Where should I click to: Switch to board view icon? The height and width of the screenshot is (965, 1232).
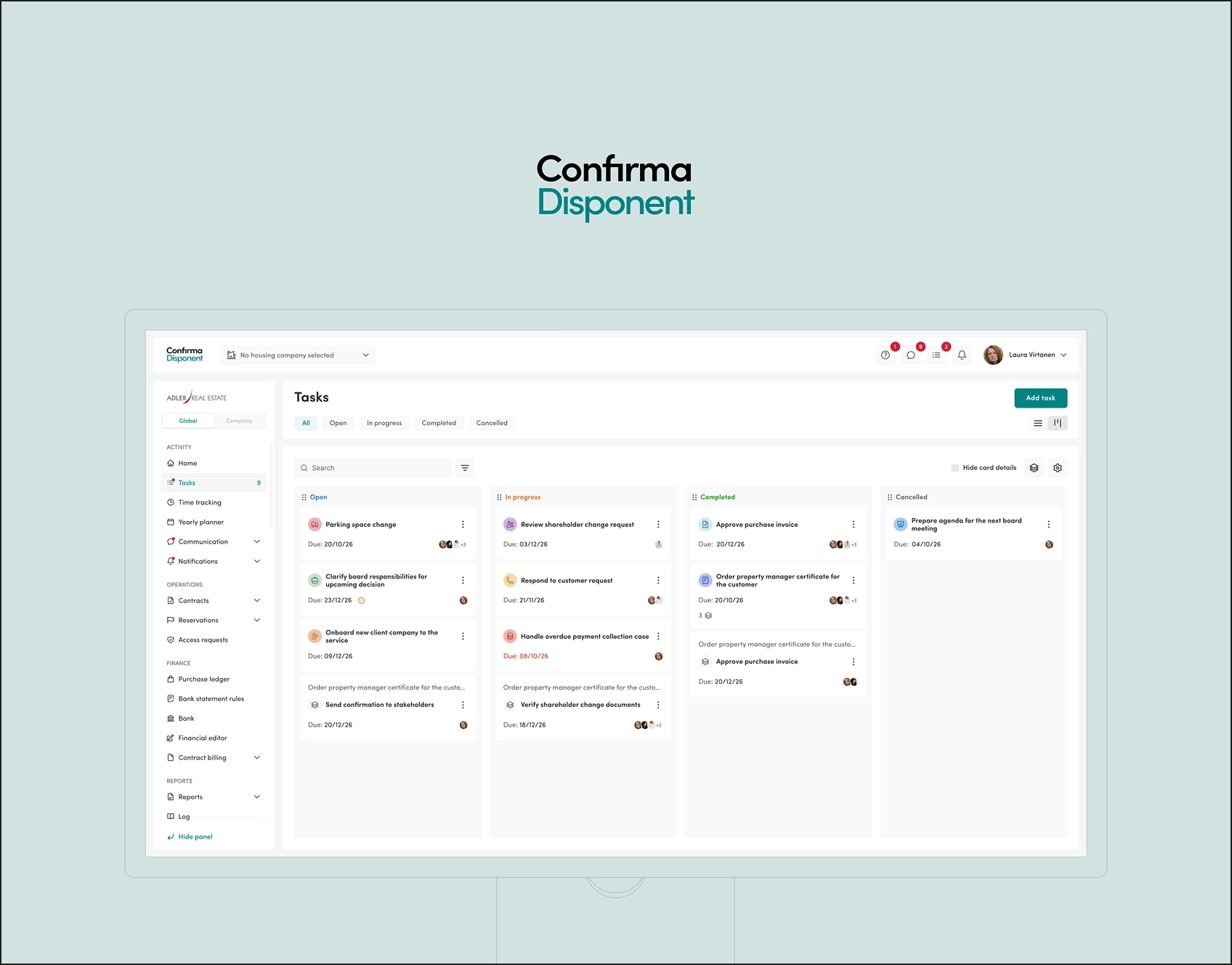pyautogui.click(x=1058, y=423)
